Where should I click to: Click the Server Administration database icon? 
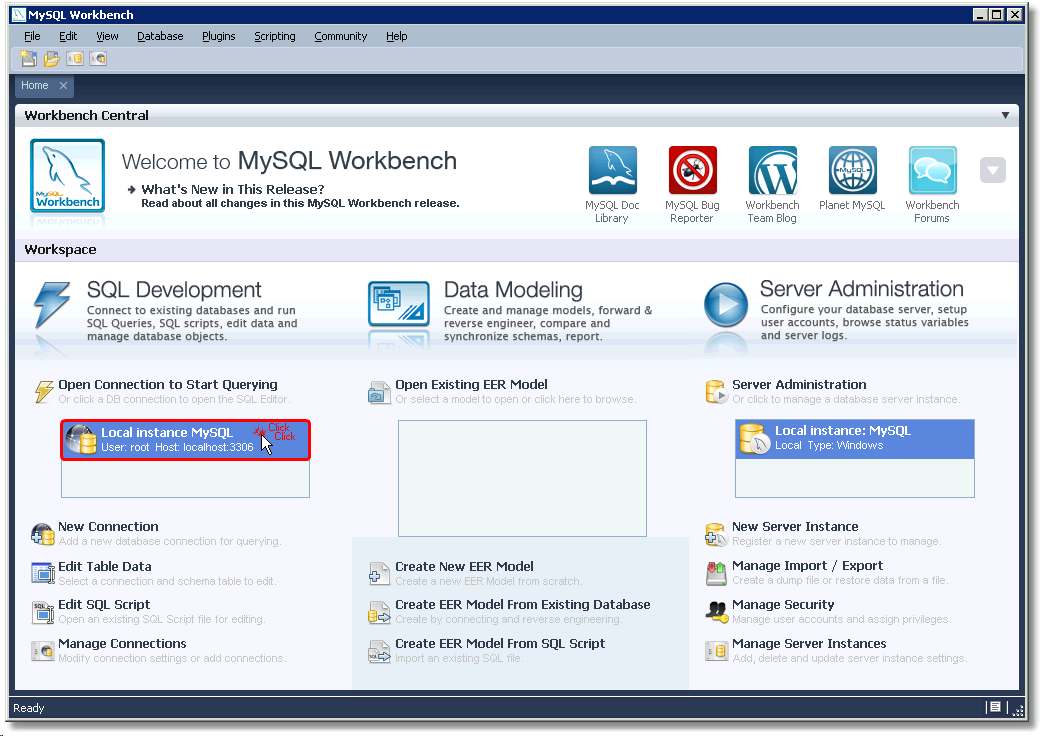click(x=716, y=391)
